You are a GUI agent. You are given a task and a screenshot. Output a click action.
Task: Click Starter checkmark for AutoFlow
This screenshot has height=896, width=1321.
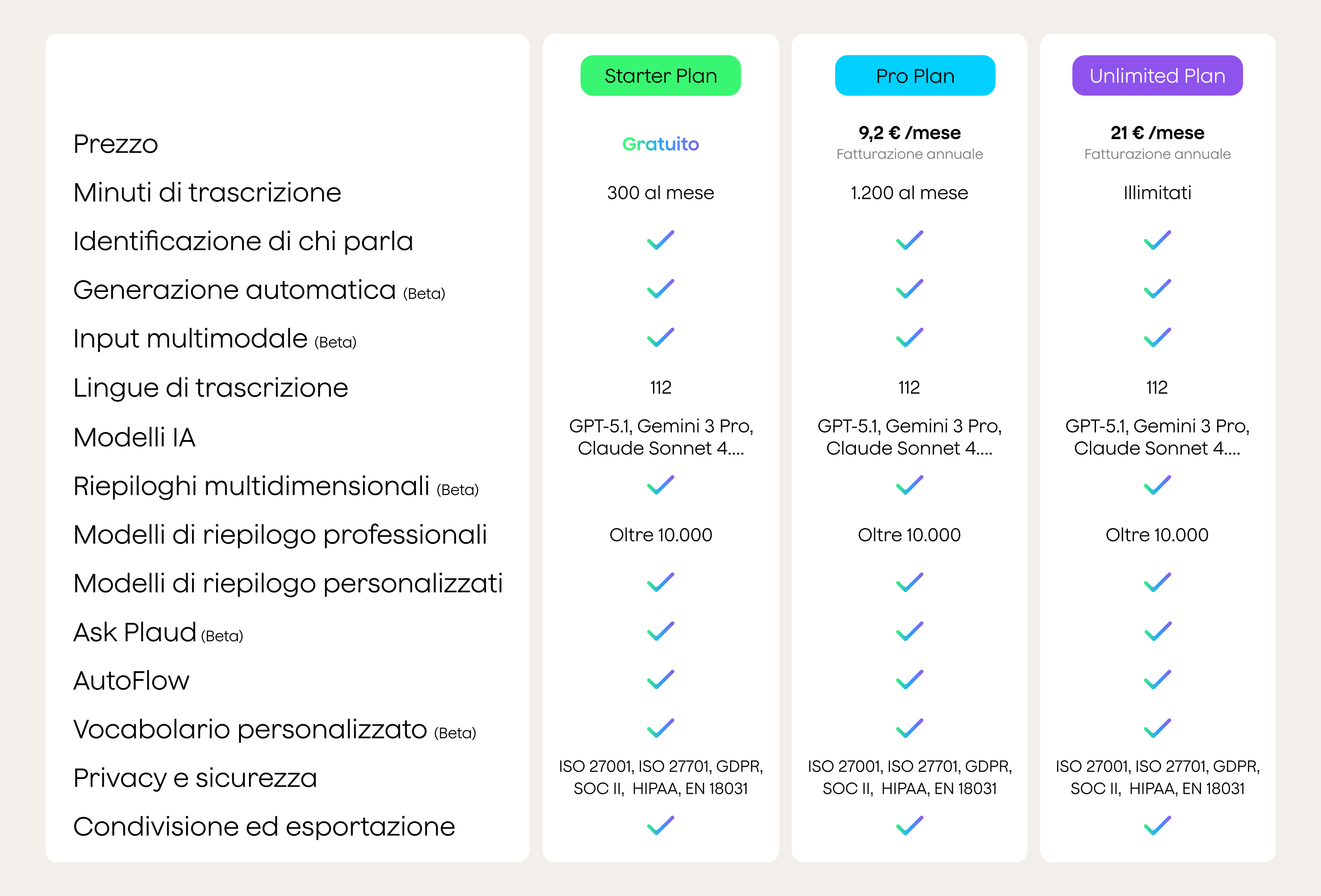[x=660, y=680]
